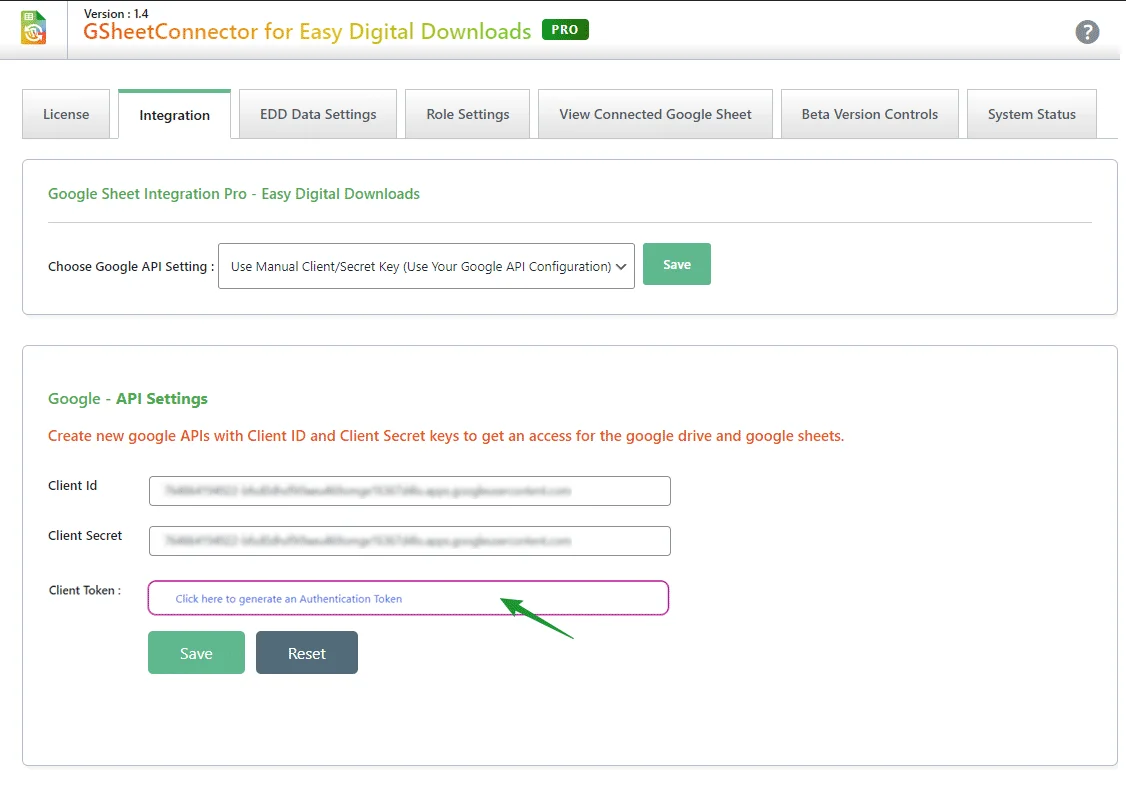1126x793 pixels.
Task: Select the Integration tab
Action: [174, 116]
